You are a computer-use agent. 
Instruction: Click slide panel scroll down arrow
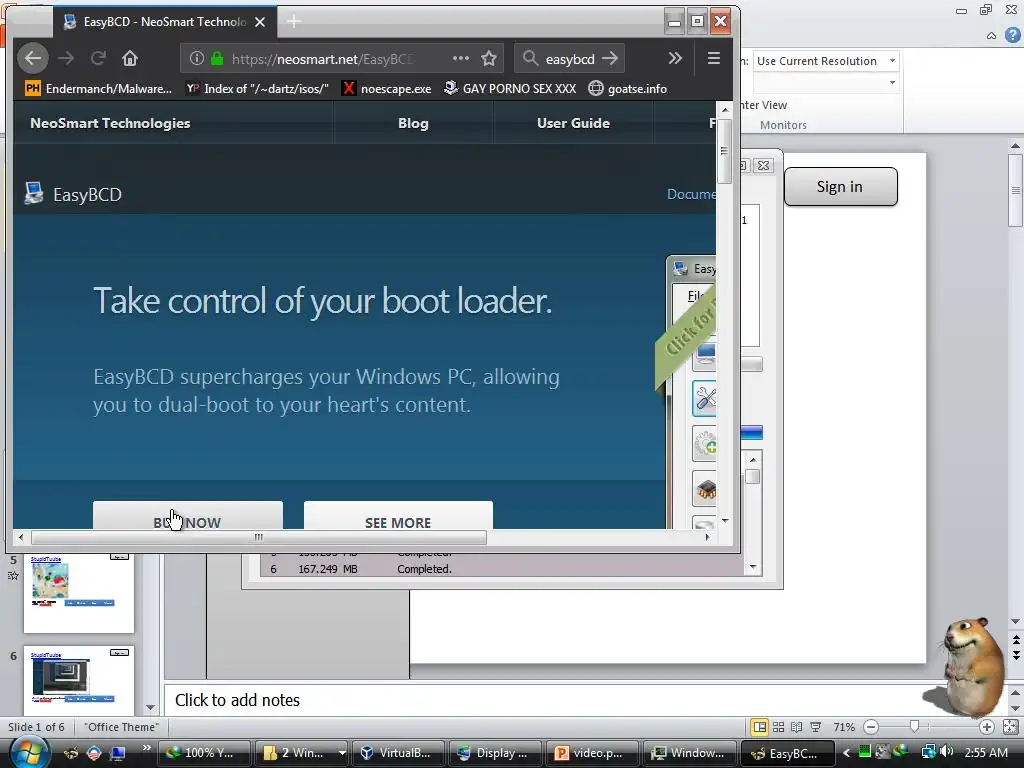coord(151,707)
